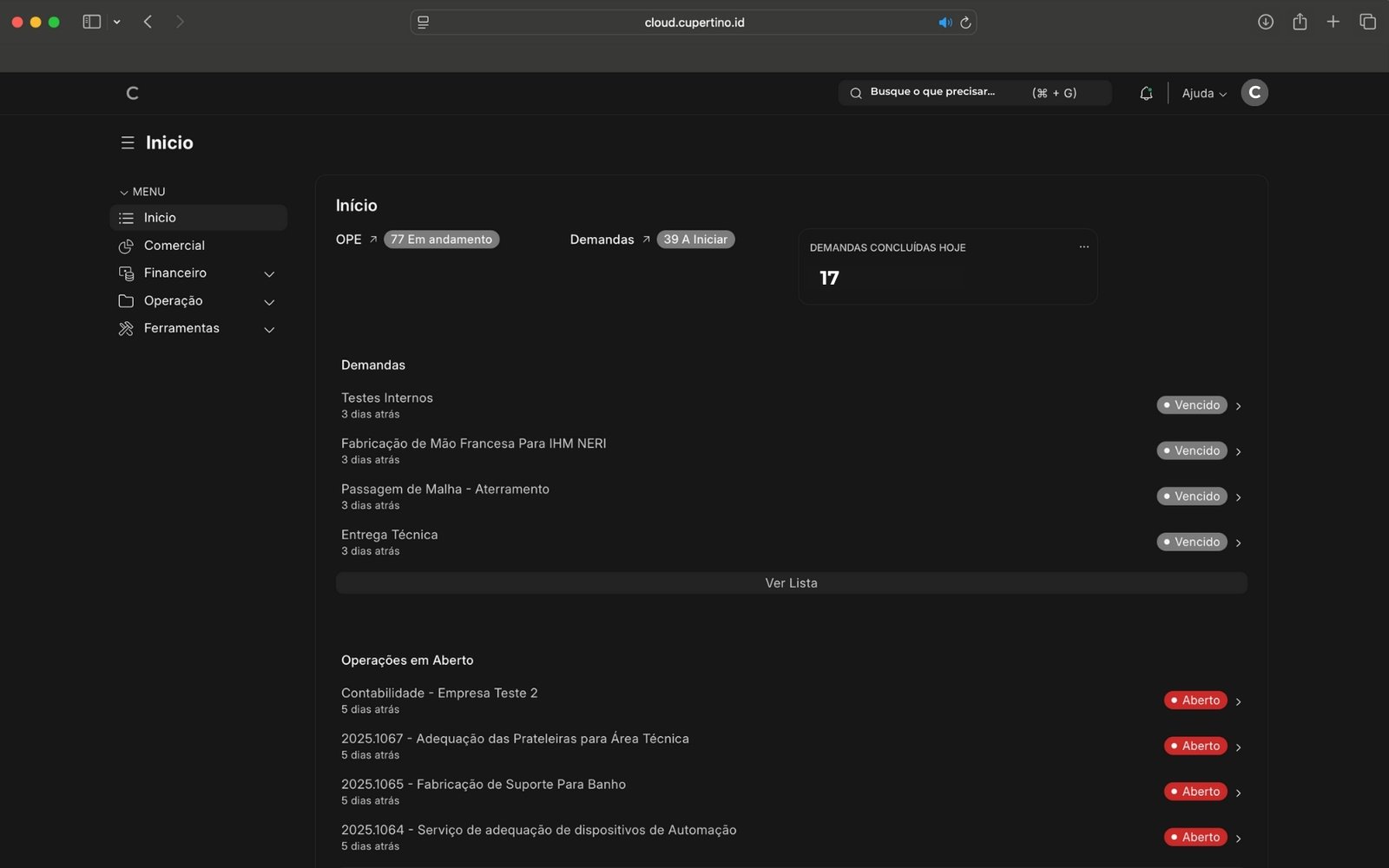Toggle the hamburger menu beside Inicio title
The height and width of the screenshot is (868, 1389).
pos(128,142)
